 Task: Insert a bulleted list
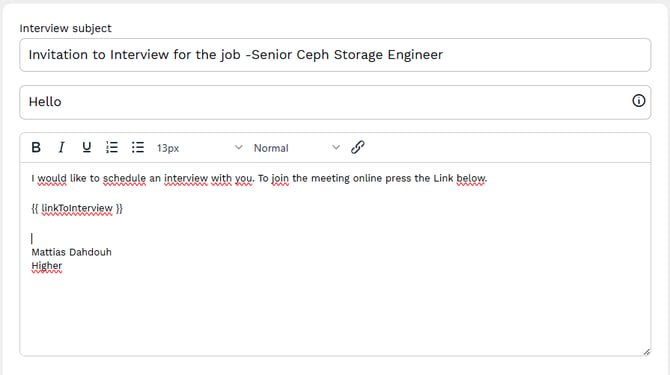pyautogui.click(x=138, y=147)
